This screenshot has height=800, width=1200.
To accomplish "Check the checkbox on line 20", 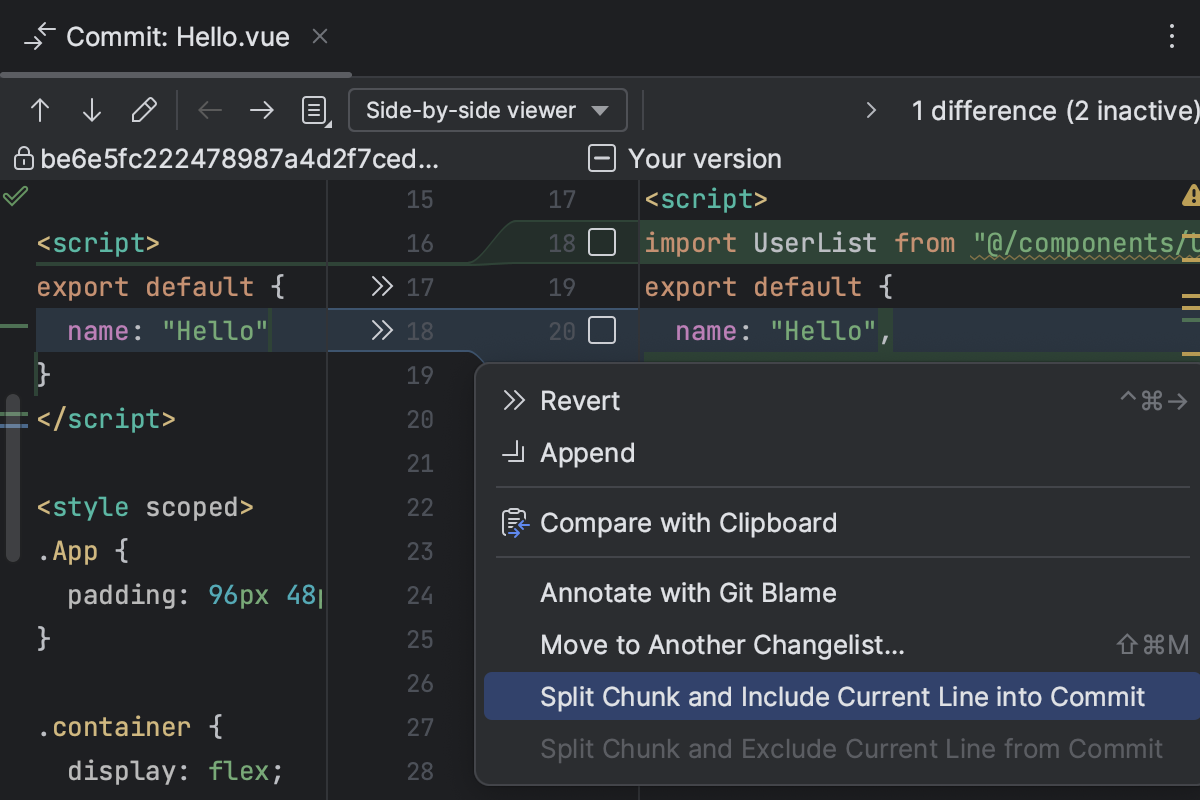I will [601, 331].
